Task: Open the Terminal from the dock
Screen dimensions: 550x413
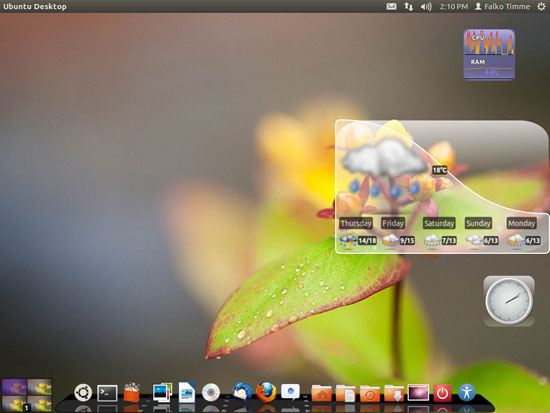Action: click(x=107, y=393)
